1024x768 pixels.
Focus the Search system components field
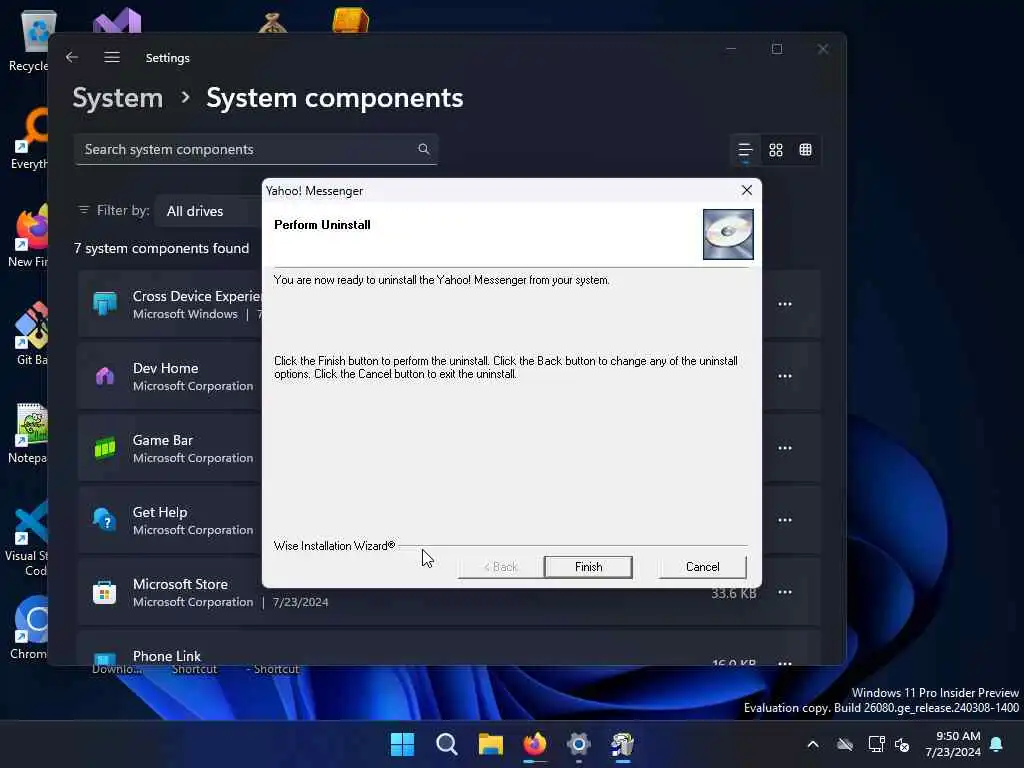pyautogui.click(x=255, y=150)
